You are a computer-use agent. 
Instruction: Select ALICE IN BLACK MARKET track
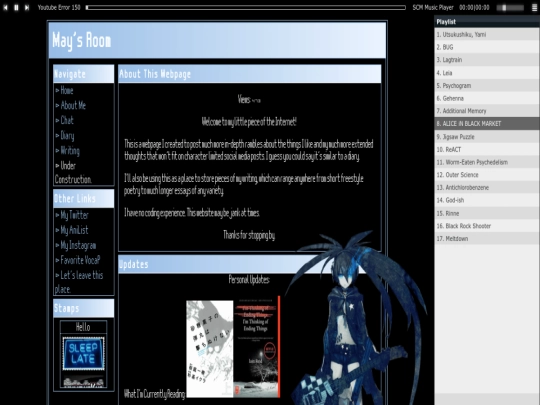point(487,124)
